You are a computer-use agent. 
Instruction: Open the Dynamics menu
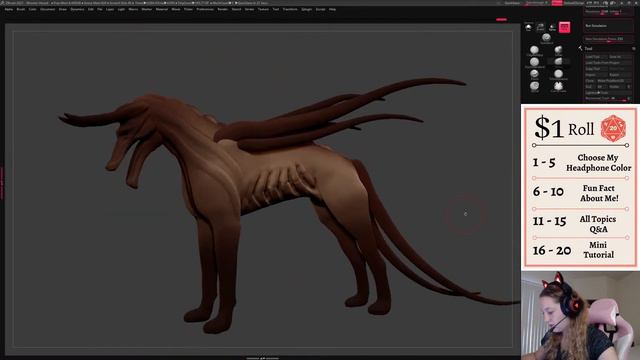click(77, 9)
